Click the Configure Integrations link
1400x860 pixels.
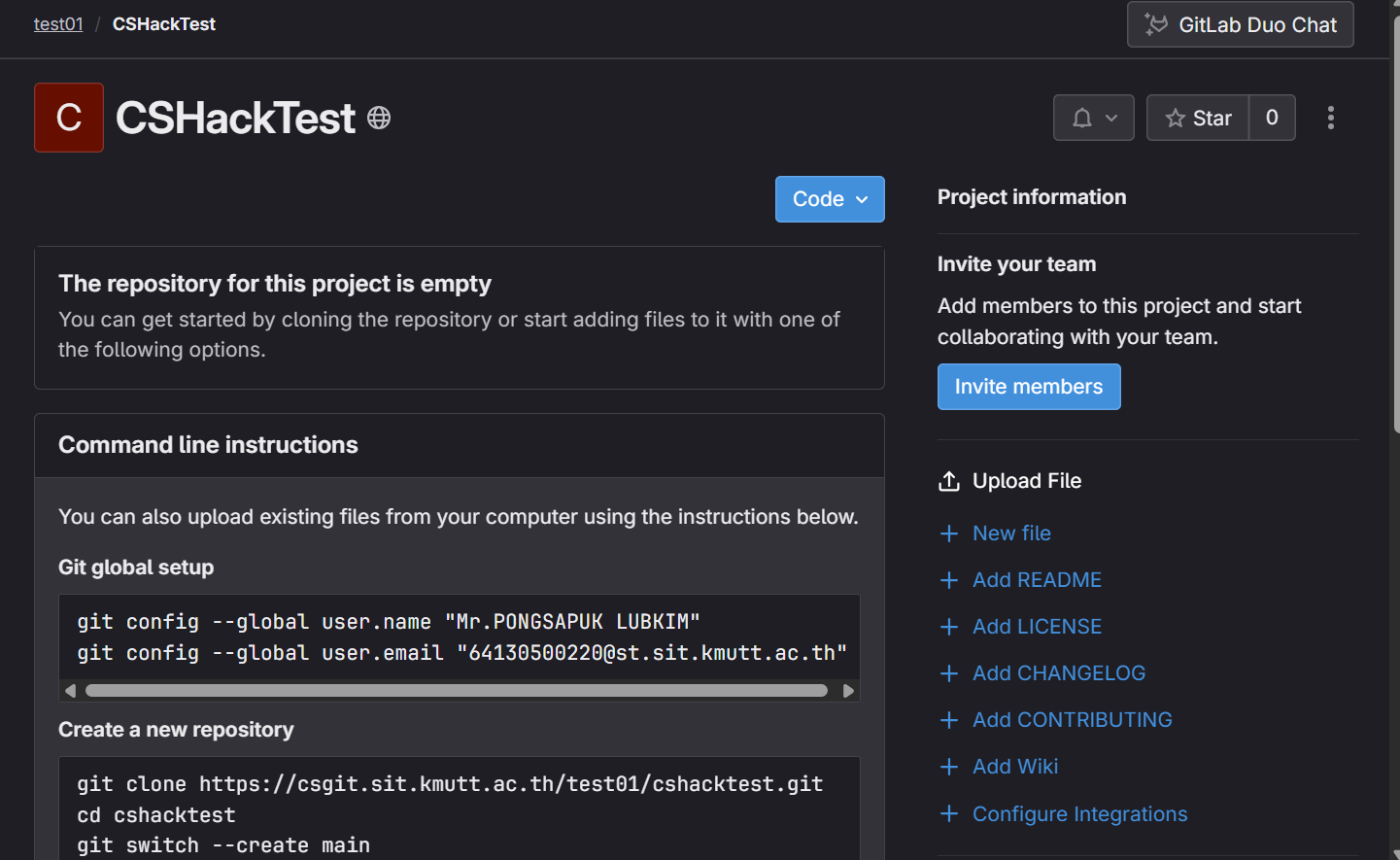1080,814
